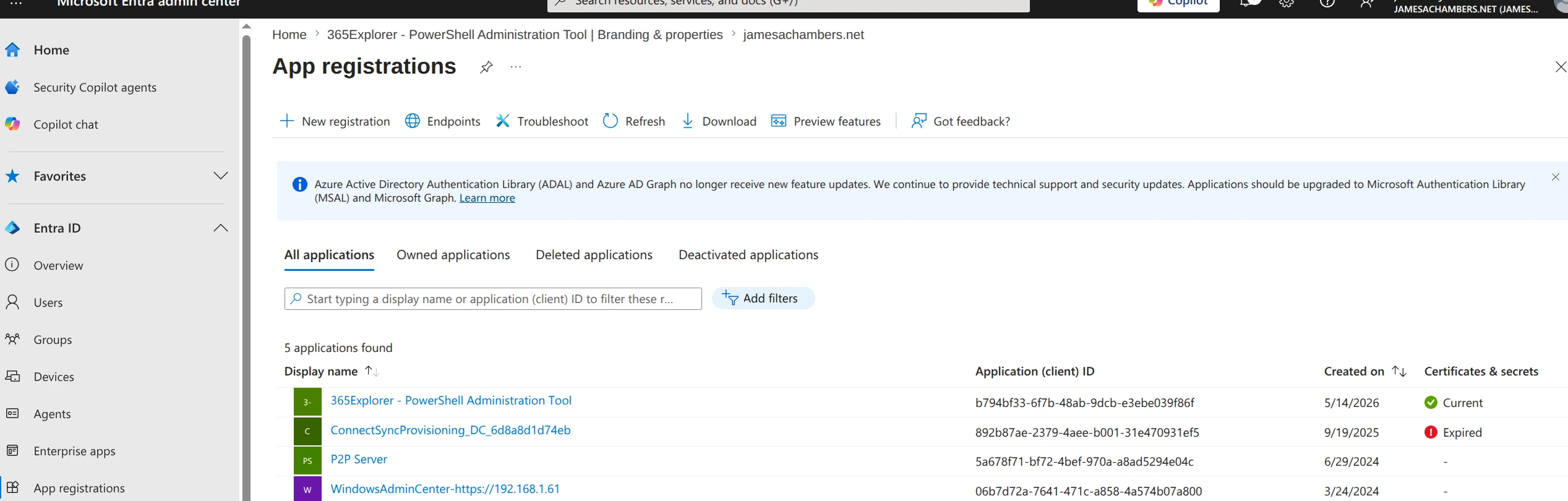Switch to Owned applications tab
This screenshot has height=501, width=1568.
pos(453,255)
